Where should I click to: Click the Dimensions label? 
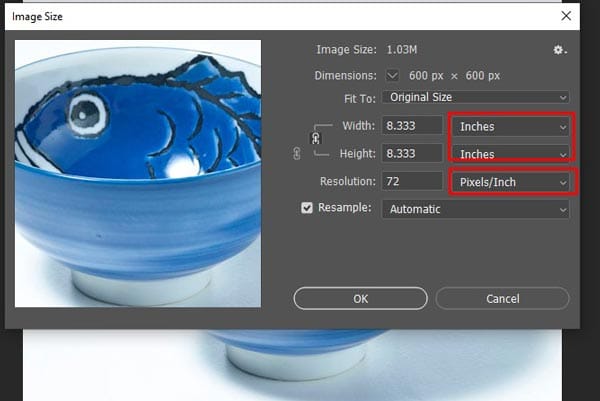pos(346,75)
